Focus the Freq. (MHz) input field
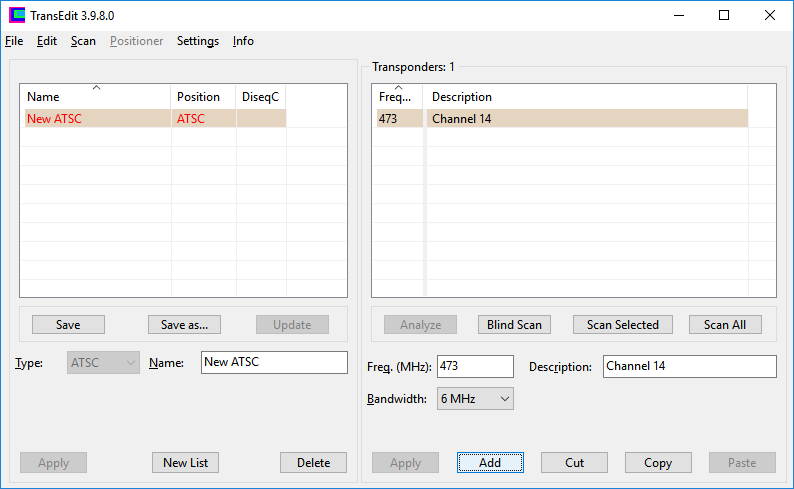Image resolution: width=794 pixels, height=489 pixels. tap(474, 366)
